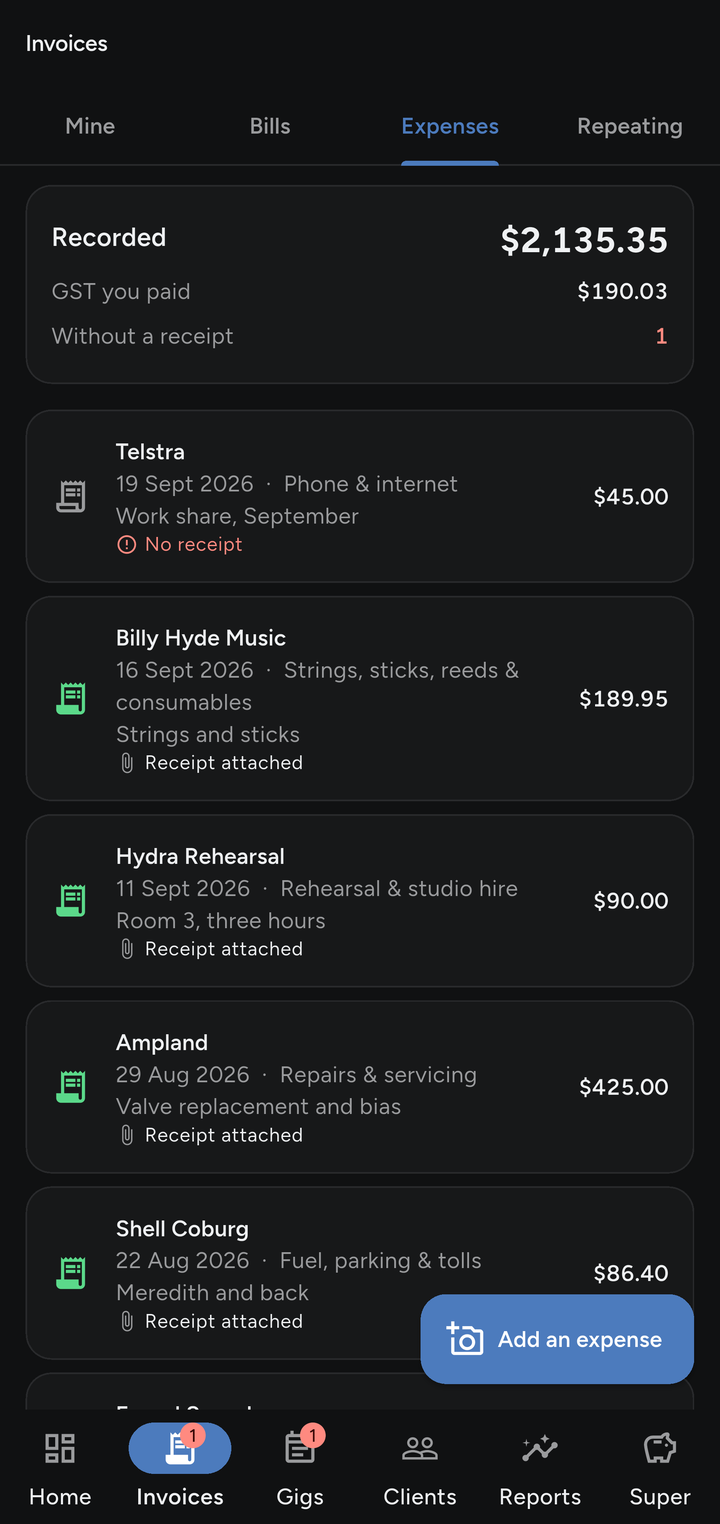Open the Reports chart icon
The height and width of the screenshot is (1524, 720).
pos(540,1448)
